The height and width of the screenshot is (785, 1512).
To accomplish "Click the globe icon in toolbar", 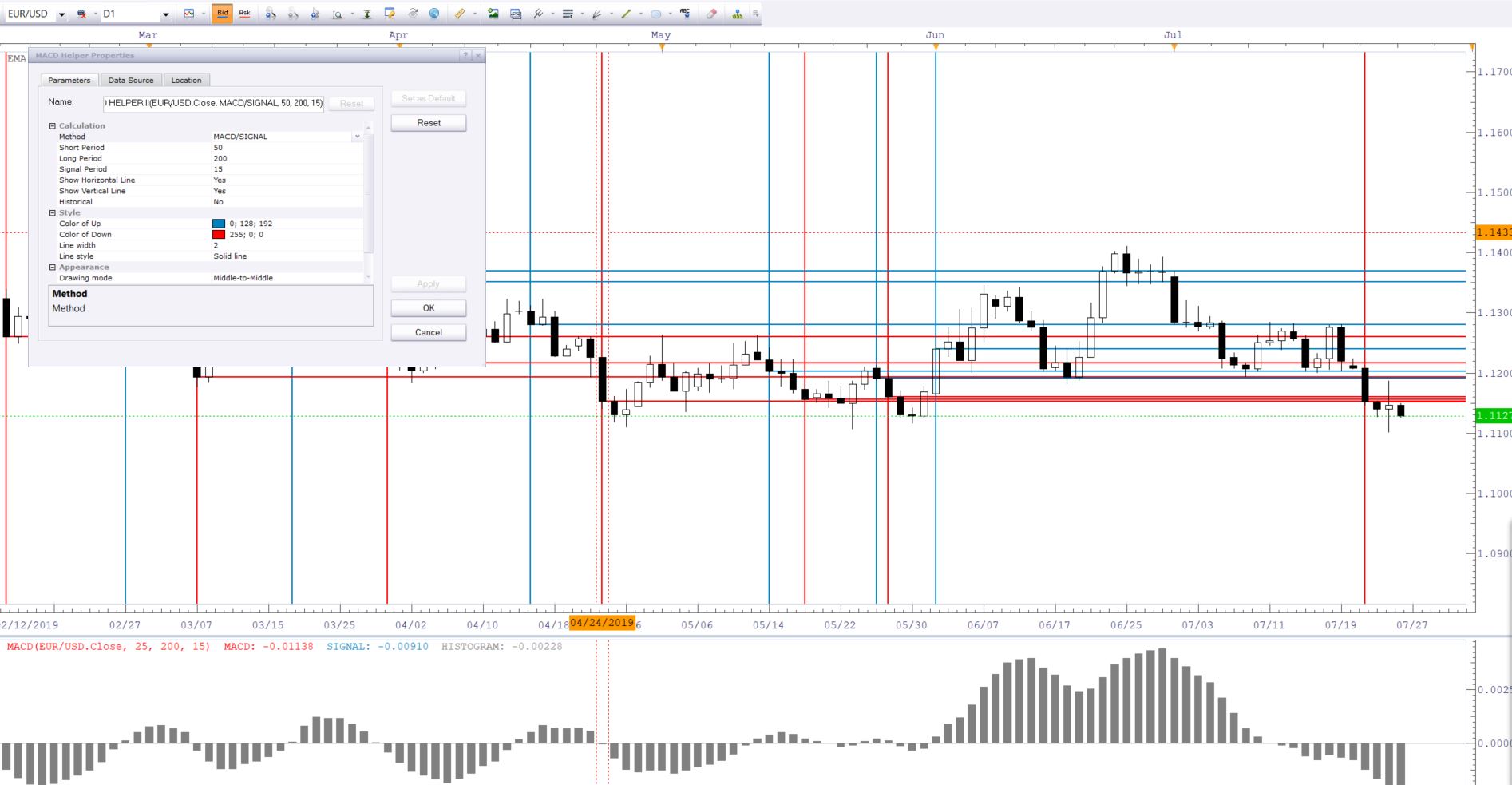I will 434,14.
